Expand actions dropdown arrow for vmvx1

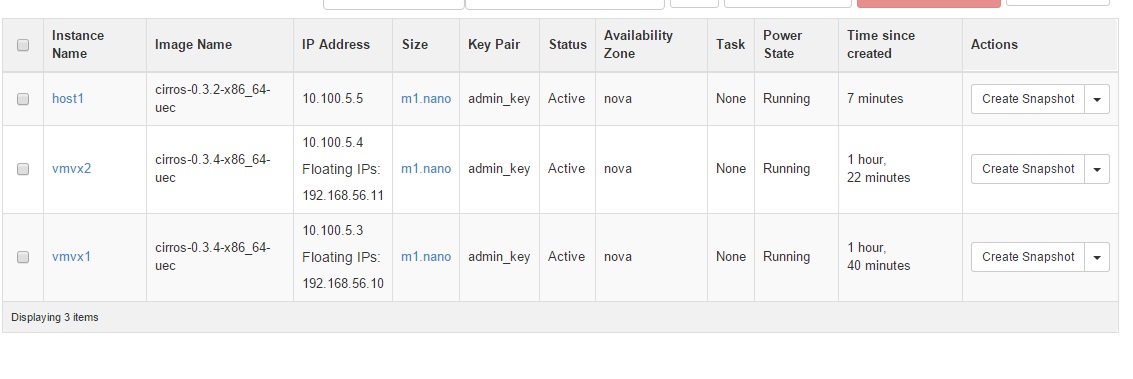pos(1097,257)
